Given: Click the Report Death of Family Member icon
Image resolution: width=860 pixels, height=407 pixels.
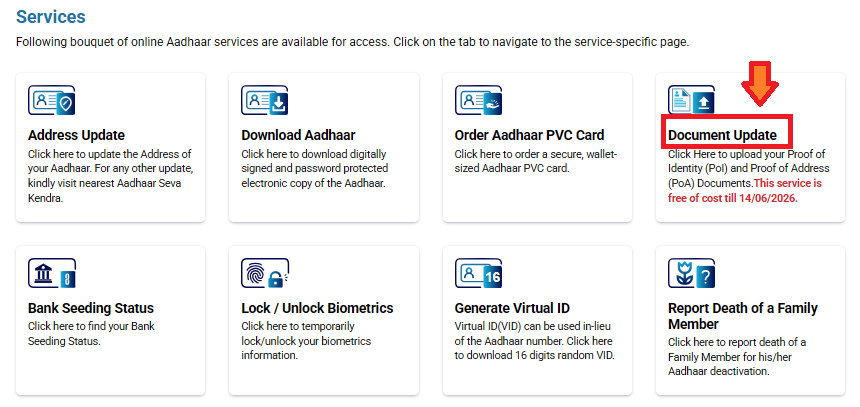Looking at the screenshot, I should [691, 275].
